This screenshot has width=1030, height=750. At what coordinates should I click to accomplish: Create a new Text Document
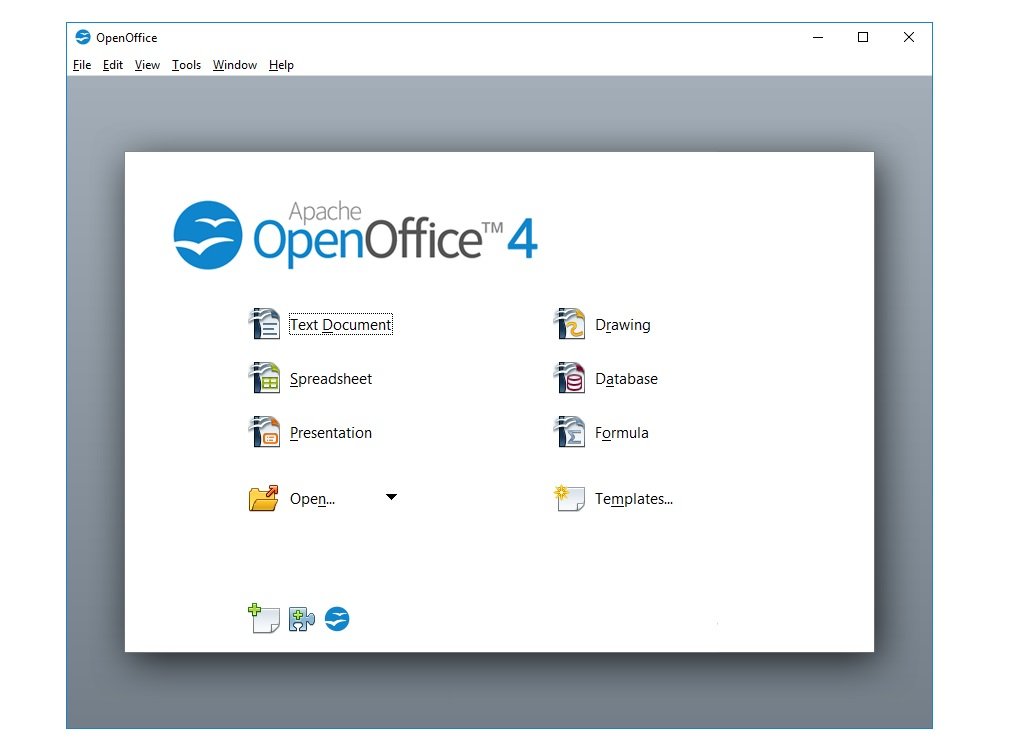(340, 325)
